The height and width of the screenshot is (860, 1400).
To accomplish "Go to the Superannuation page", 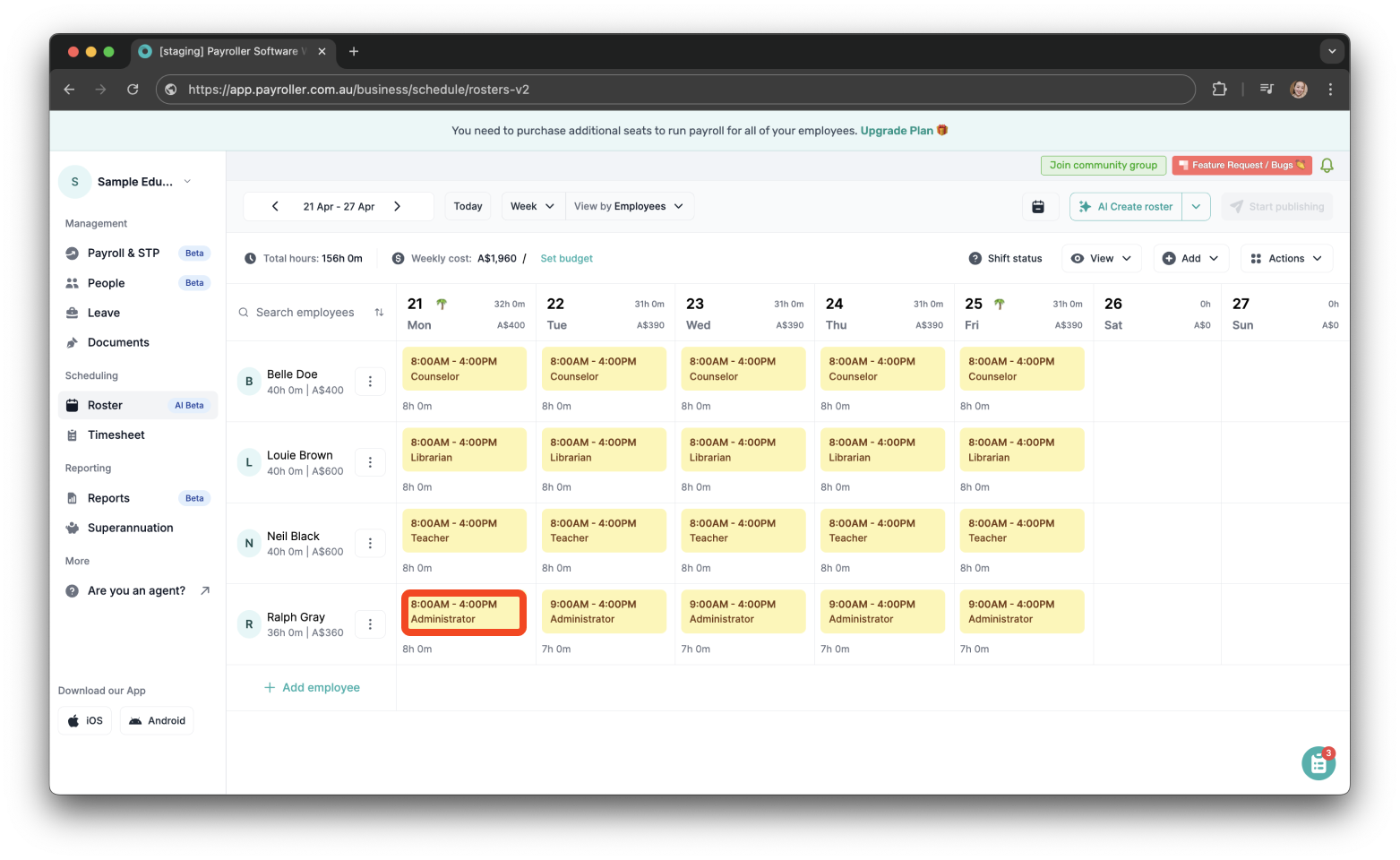I will (x=130, y=528).
